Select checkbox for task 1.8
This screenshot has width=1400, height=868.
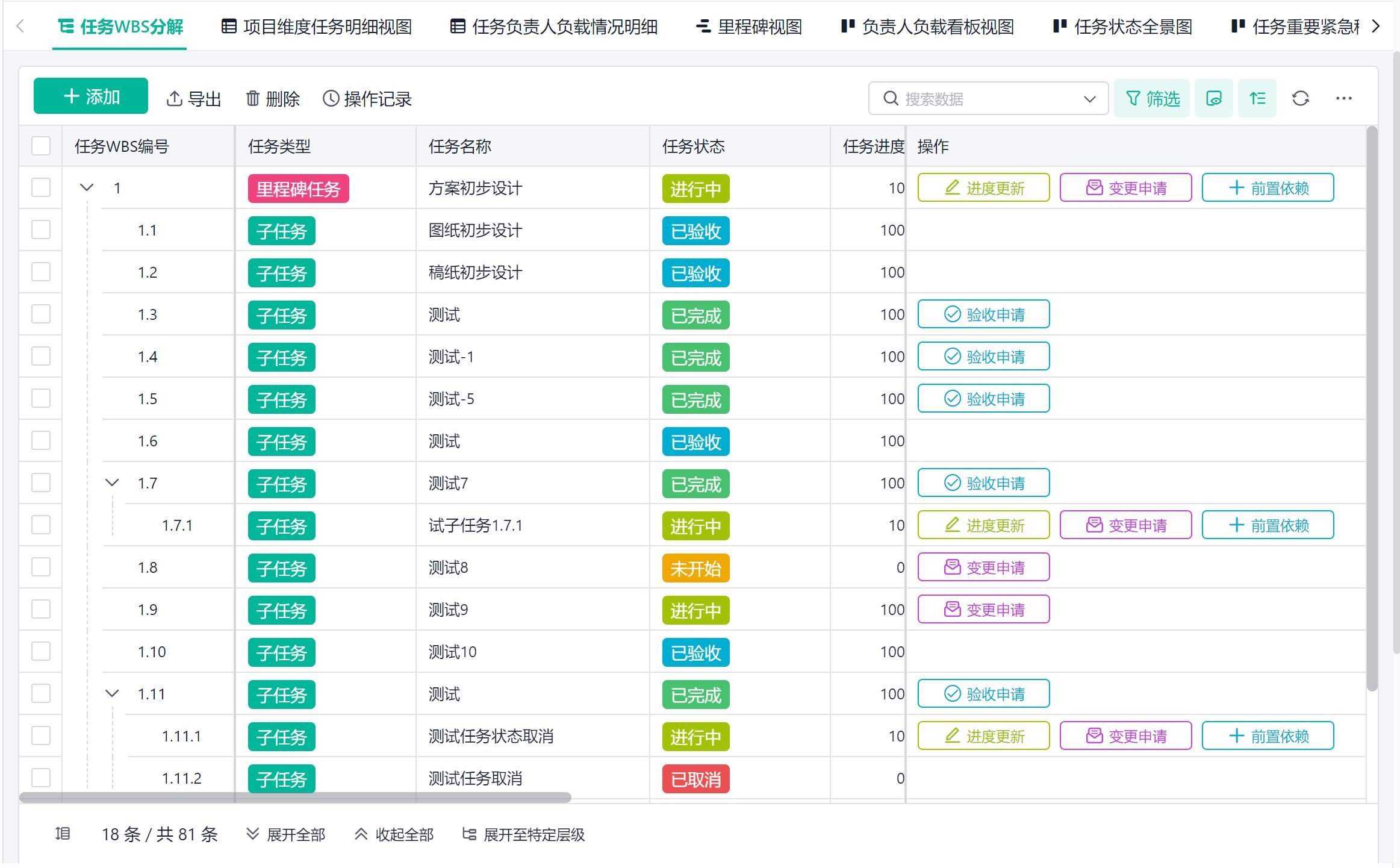(41, 567)
